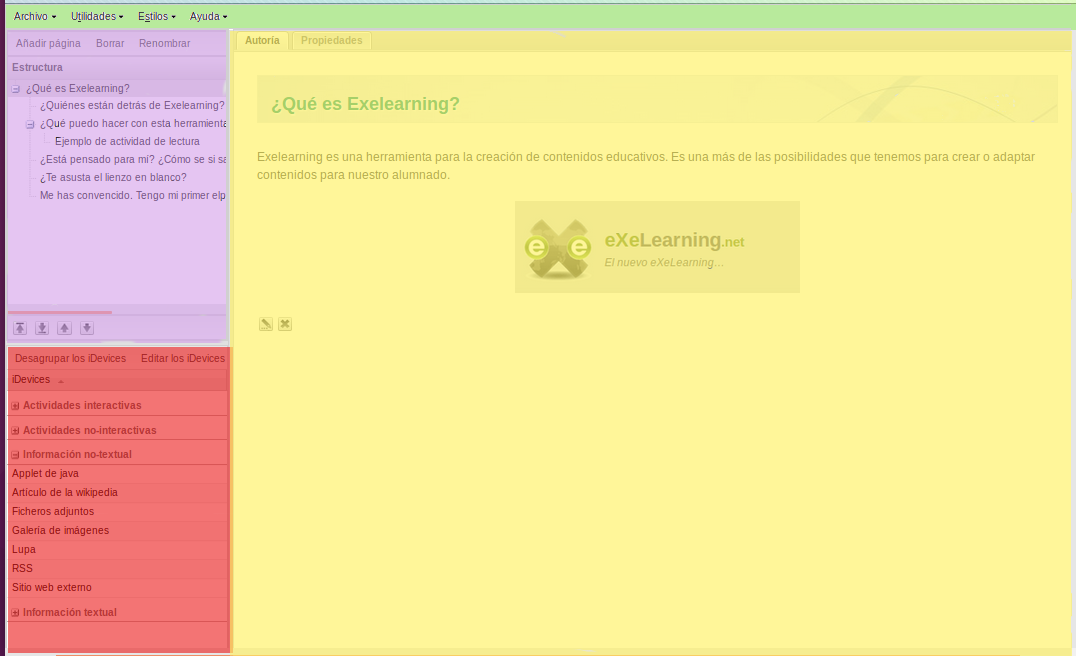Image resolution: width=1076 pixels, height=656 pixels.
Task: Click the move page up arrow icon
Action: click(65, 328)
